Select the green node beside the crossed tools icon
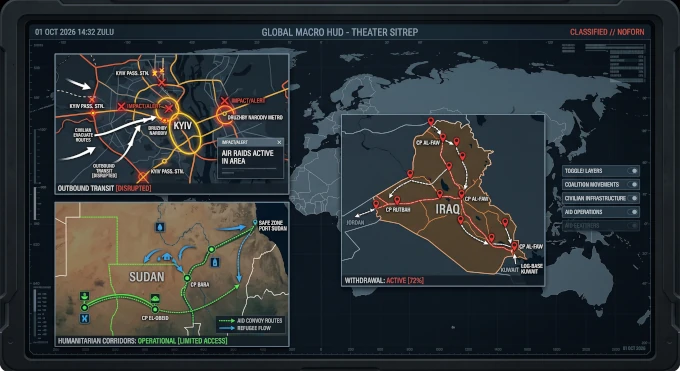The width and height of the screenshot is (680, 371). pos(85,308)
